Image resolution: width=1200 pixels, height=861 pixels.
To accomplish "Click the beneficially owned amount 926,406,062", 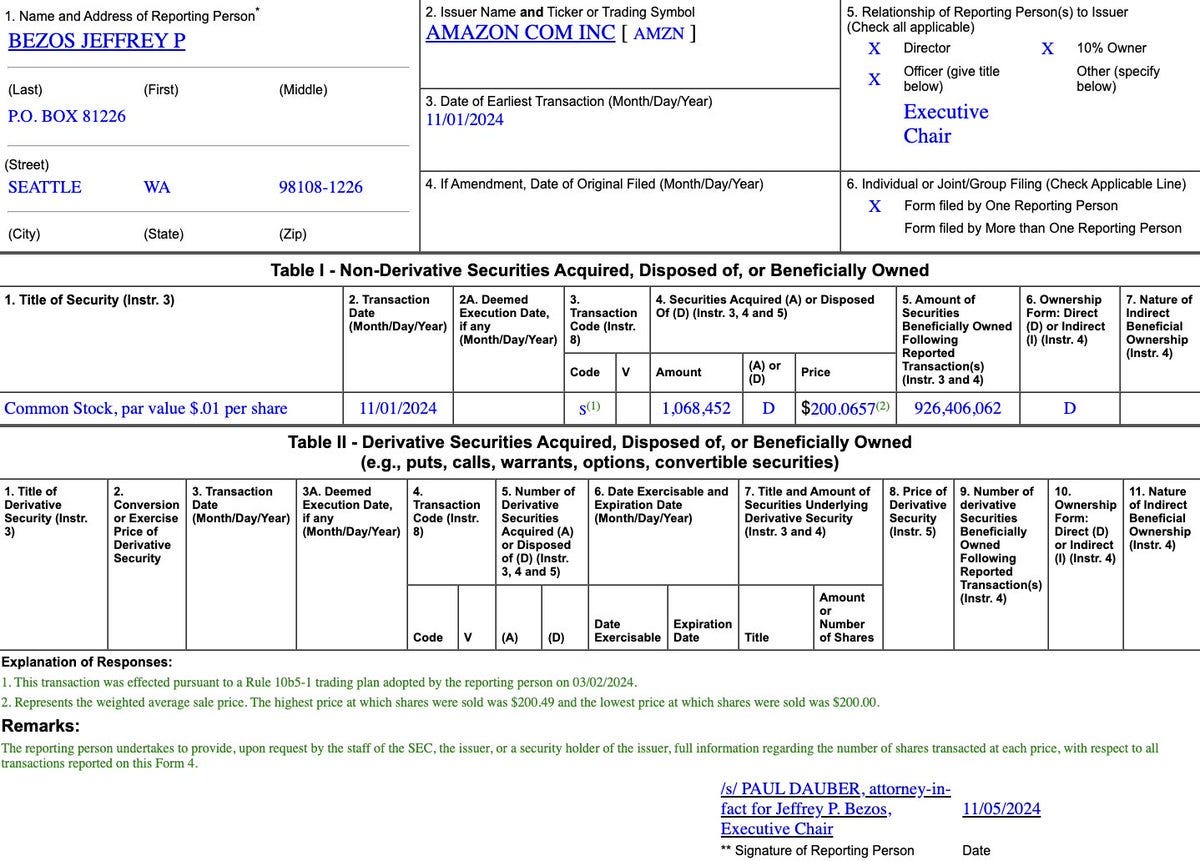I will pyautogui.click(x=958, y=408).
